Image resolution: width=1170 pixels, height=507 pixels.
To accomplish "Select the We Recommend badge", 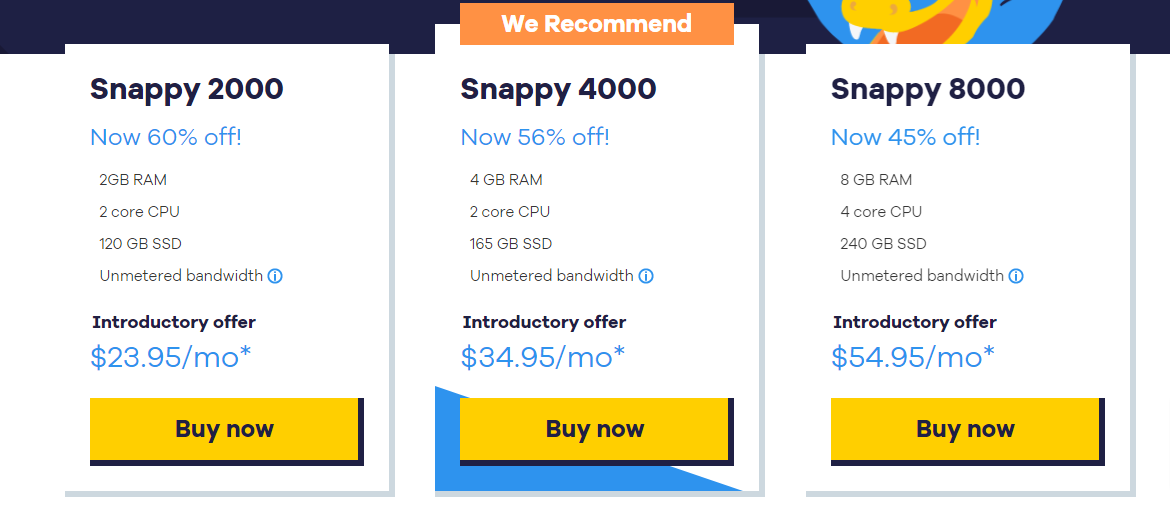I will pyautogui.click(x=597, y=24).
